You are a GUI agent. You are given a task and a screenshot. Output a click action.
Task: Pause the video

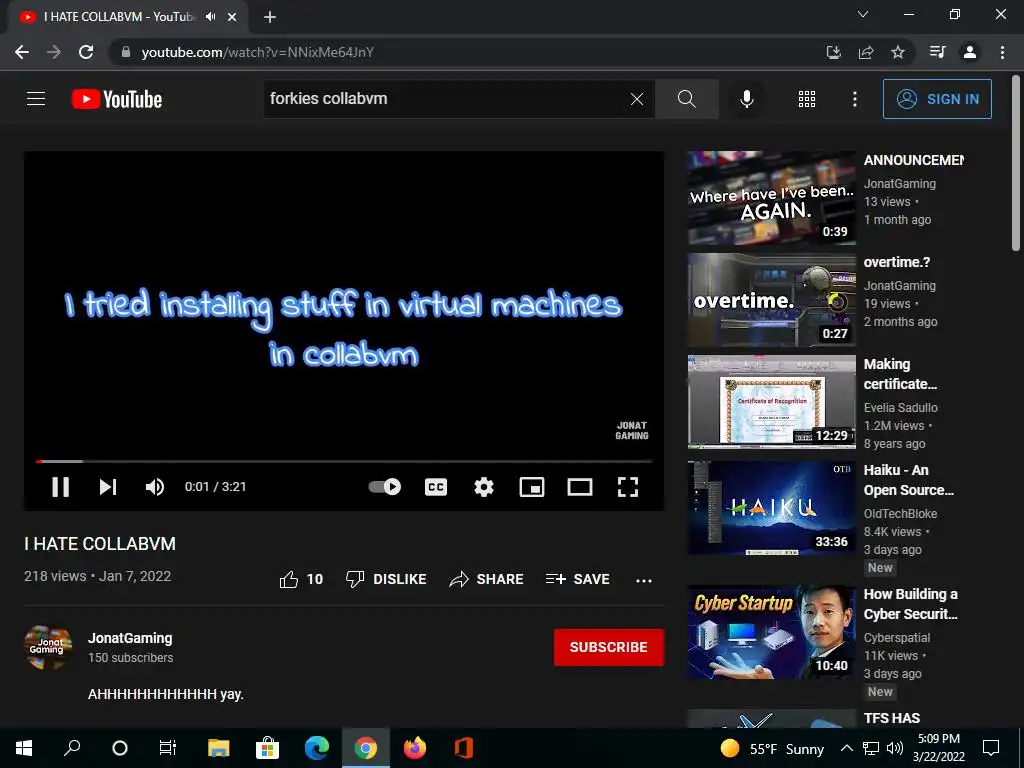(61, 487)
